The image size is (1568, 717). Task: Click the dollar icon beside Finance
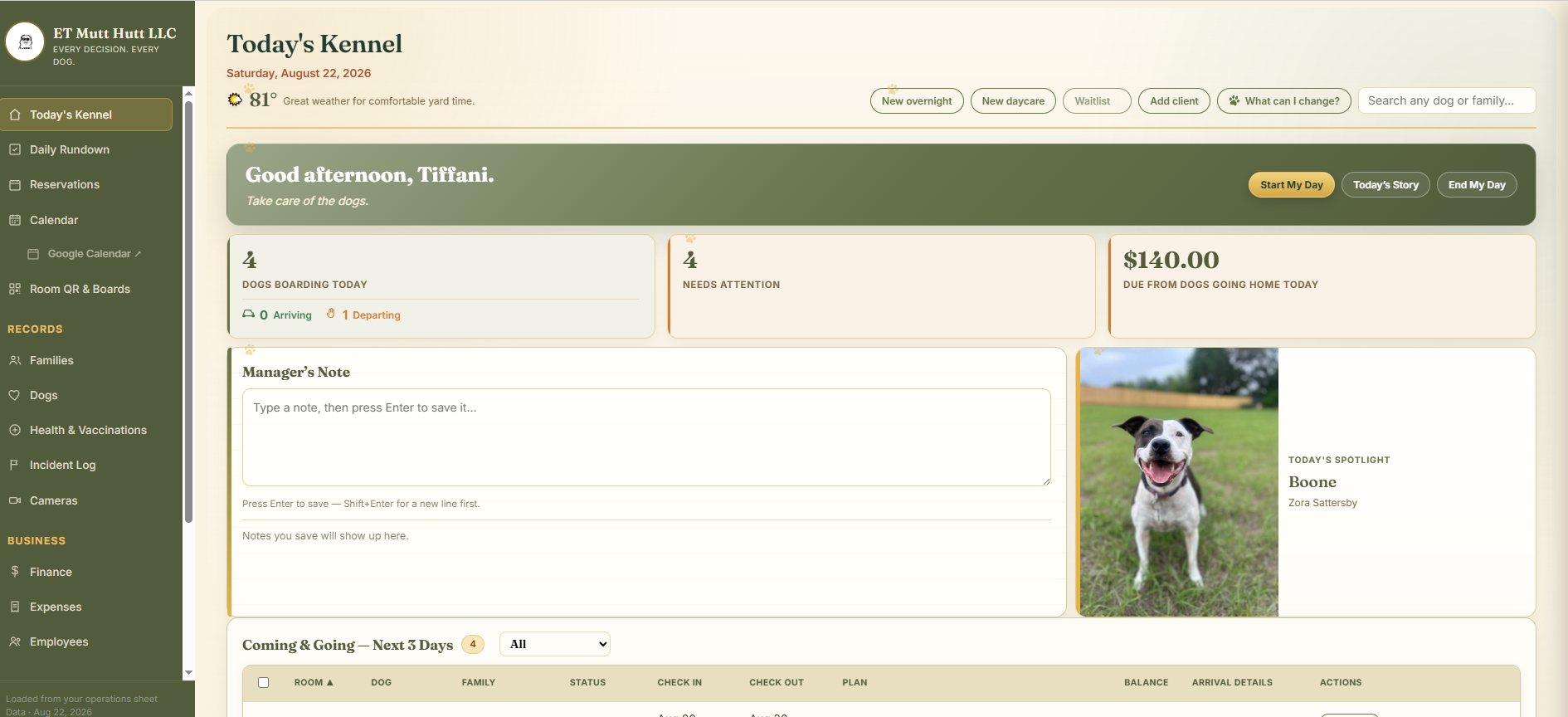15,572
